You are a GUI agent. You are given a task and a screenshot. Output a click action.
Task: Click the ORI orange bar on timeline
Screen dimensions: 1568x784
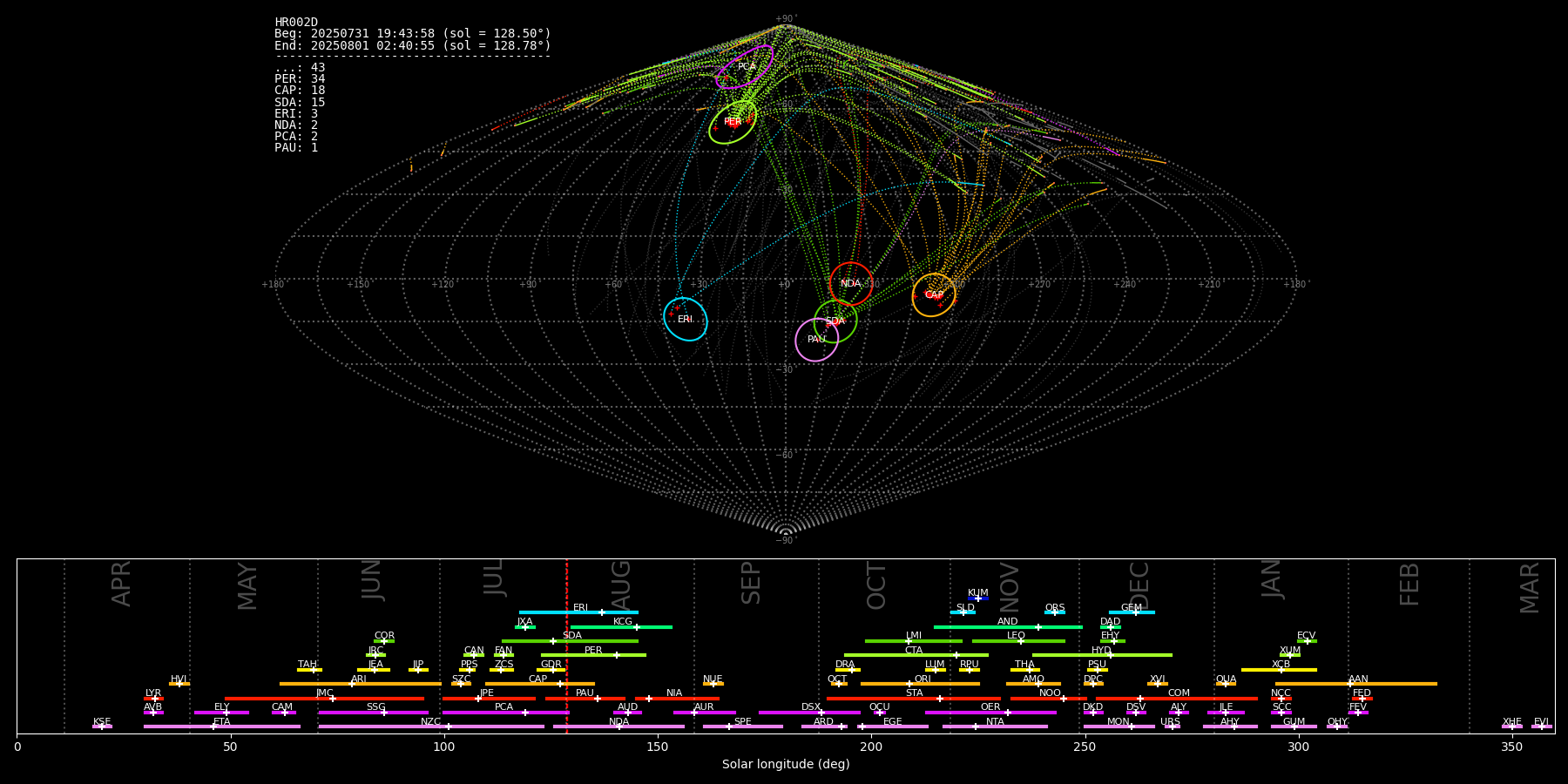(920, 684)
